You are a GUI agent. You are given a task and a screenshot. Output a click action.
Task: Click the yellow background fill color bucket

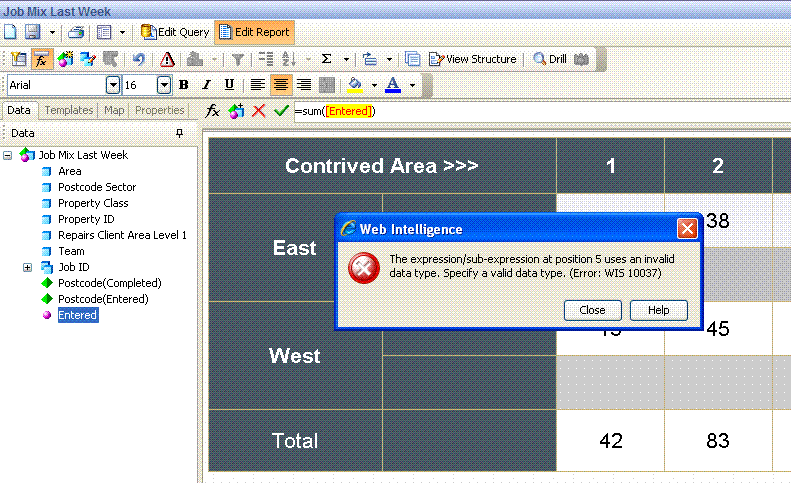(355, 85)
